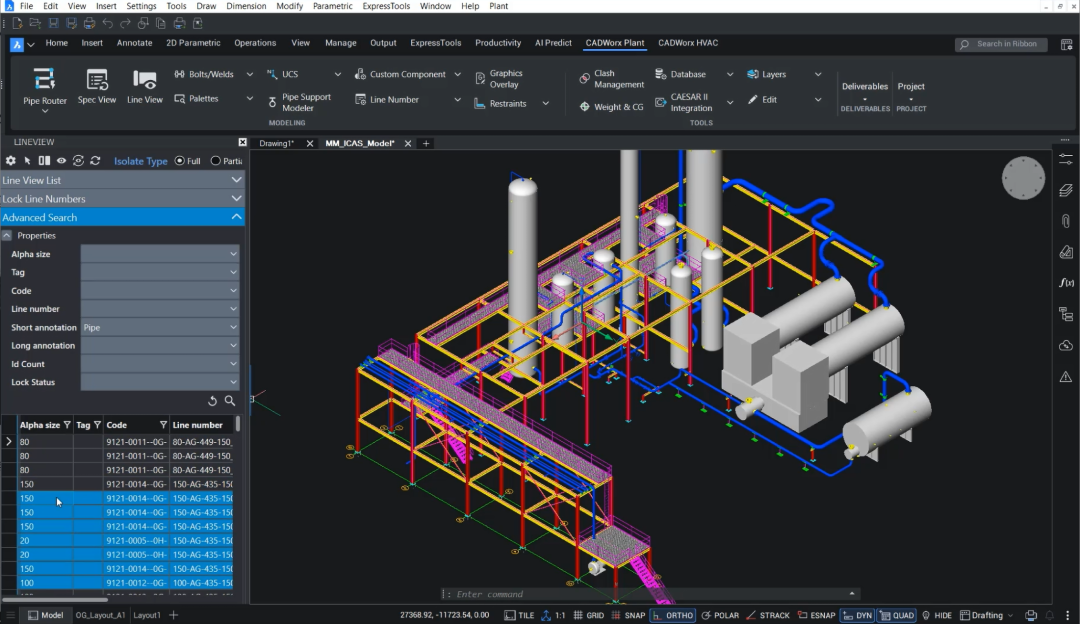Toggle POLAR tracking
The width and height of the screenshot is (1080, 624).
click(x=720, y=615)
